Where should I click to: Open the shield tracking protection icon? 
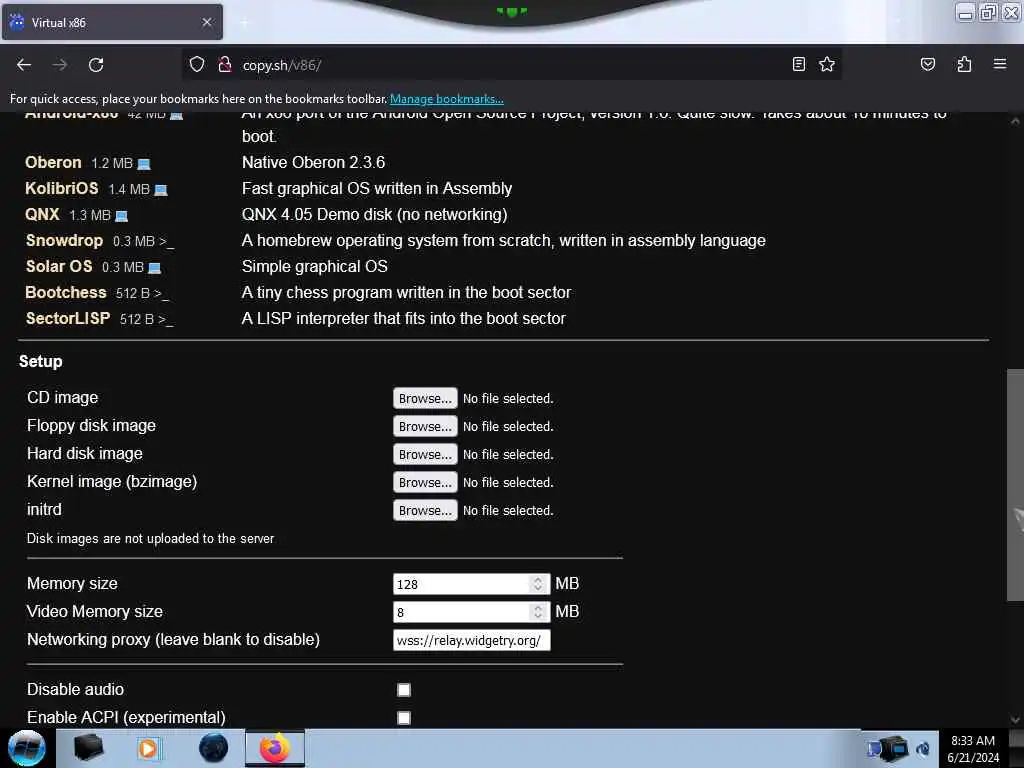(x=197, y=64)
